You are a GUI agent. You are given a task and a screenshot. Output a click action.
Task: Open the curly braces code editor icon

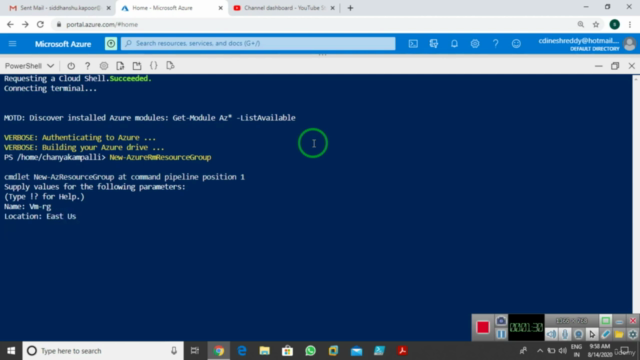[x=153, y=66]
